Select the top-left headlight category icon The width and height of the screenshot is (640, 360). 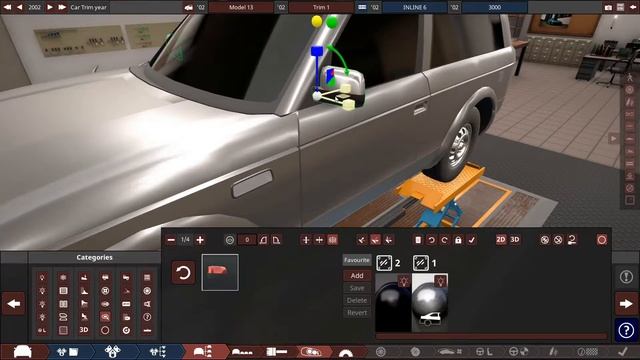coord(42,278)
